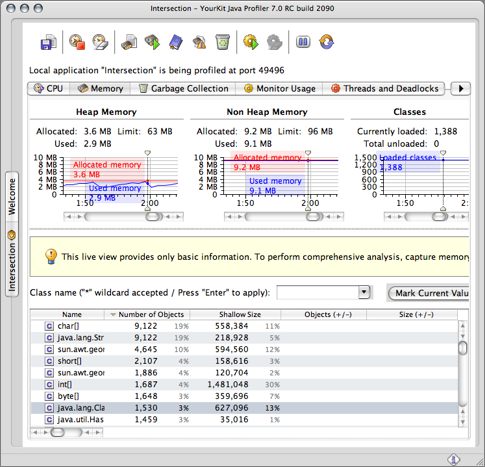Image resolution: width=485 pixels, height=467 pixels.
Task: Select the java.lang.Str class row
Action: 244,338
